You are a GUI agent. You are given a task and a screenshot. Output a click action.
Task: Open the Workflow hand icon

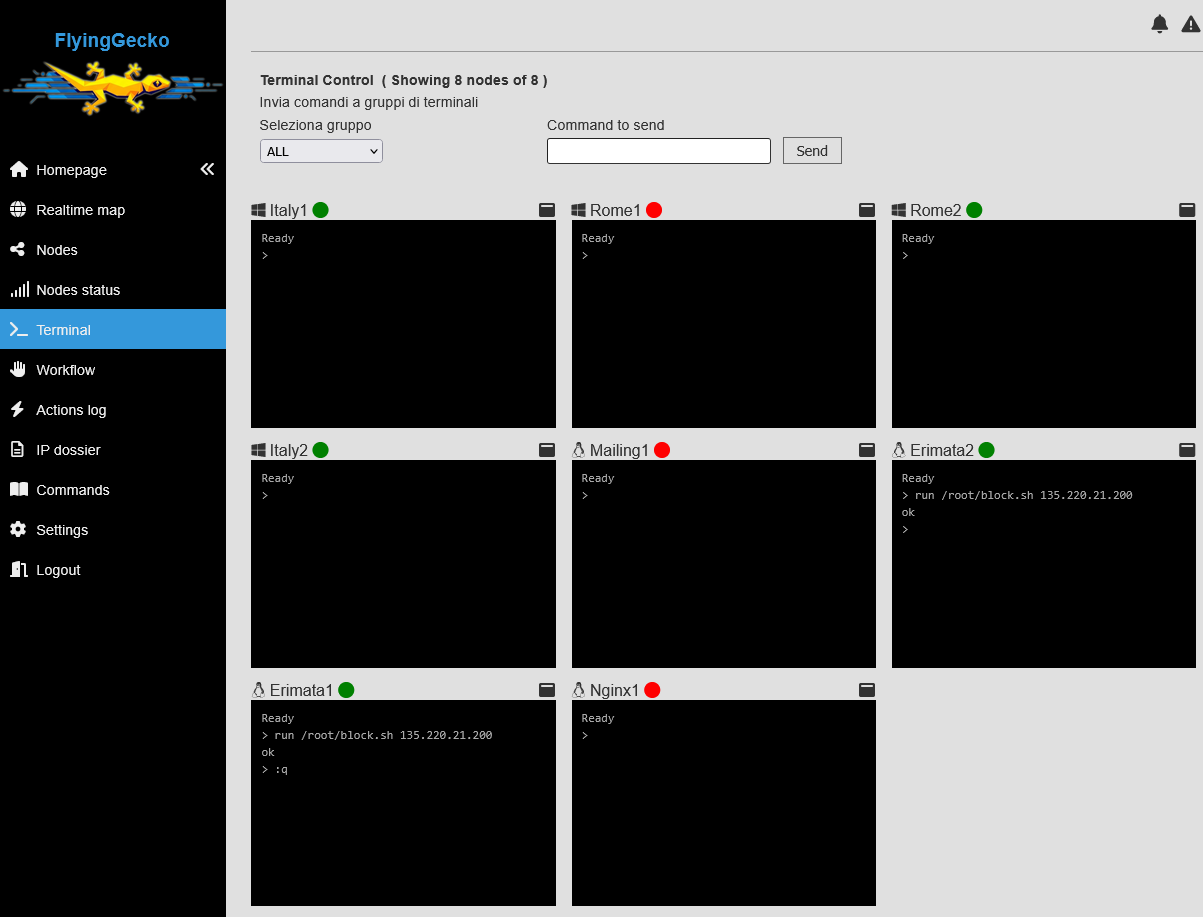tap(18, 370)
